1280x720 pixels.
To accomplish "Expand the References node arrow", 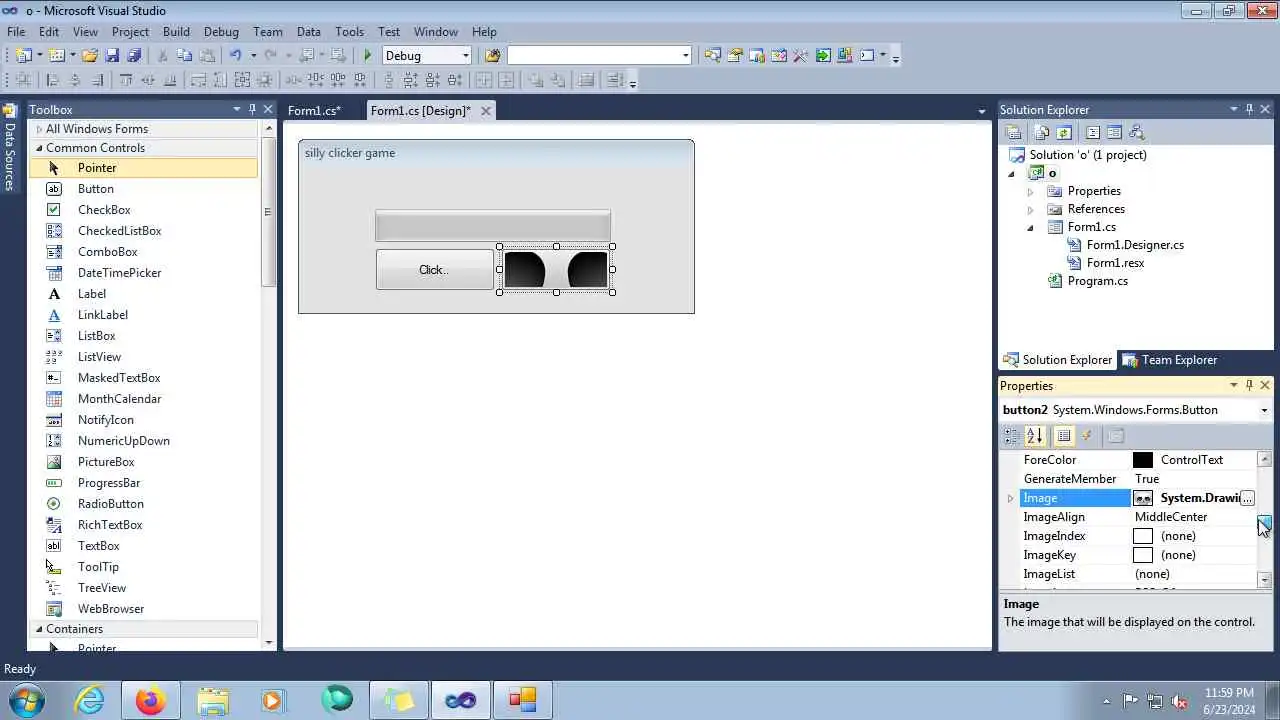I will (1030, 209).
